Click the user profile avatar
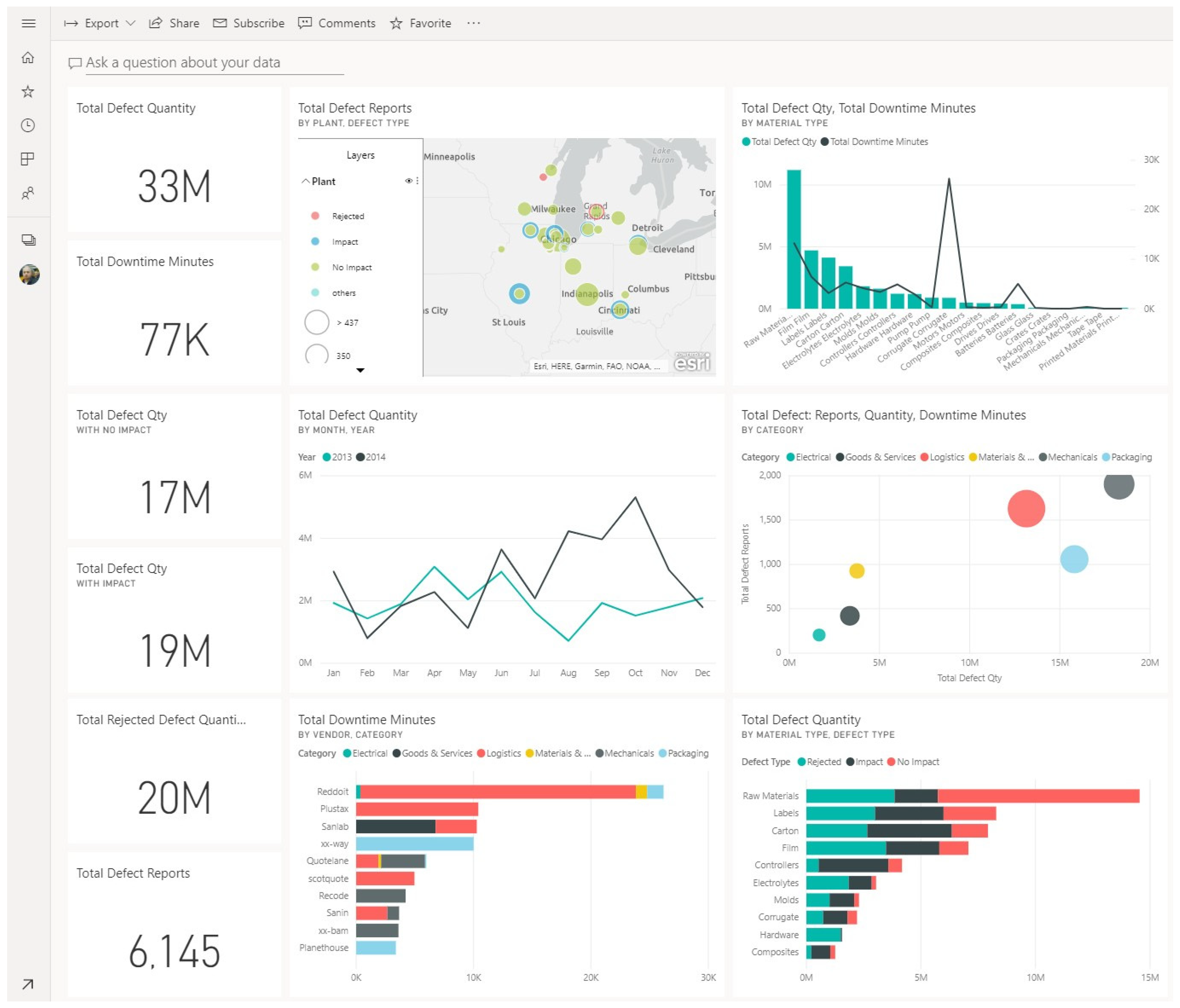The width and height of the screenshot is (1180, 1008). click(x=29, y=275)
